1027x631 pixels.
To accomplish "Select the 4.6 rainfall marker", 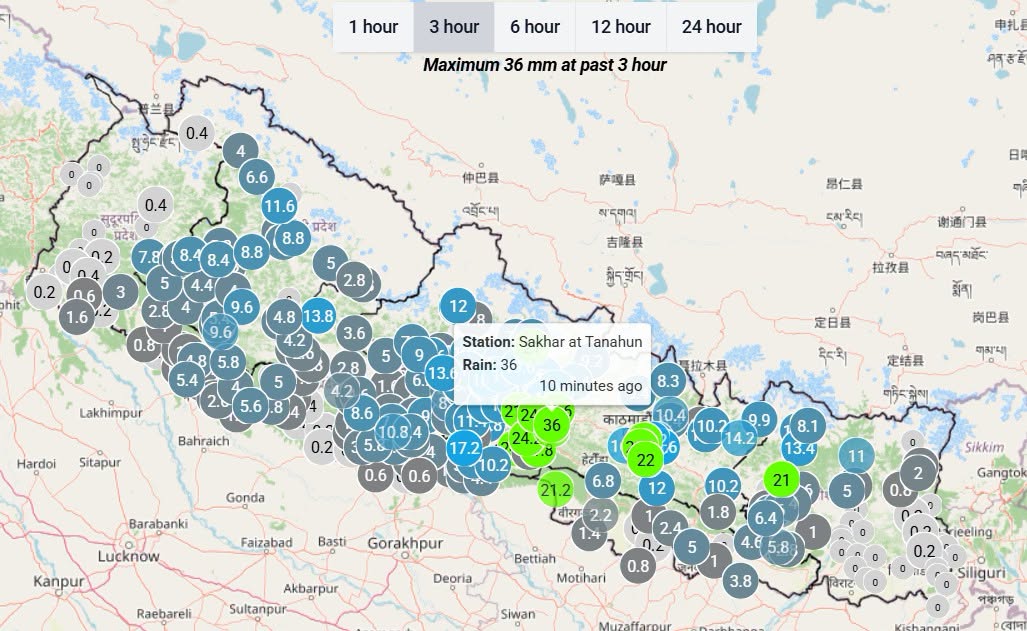I will (x=751, y=542).
